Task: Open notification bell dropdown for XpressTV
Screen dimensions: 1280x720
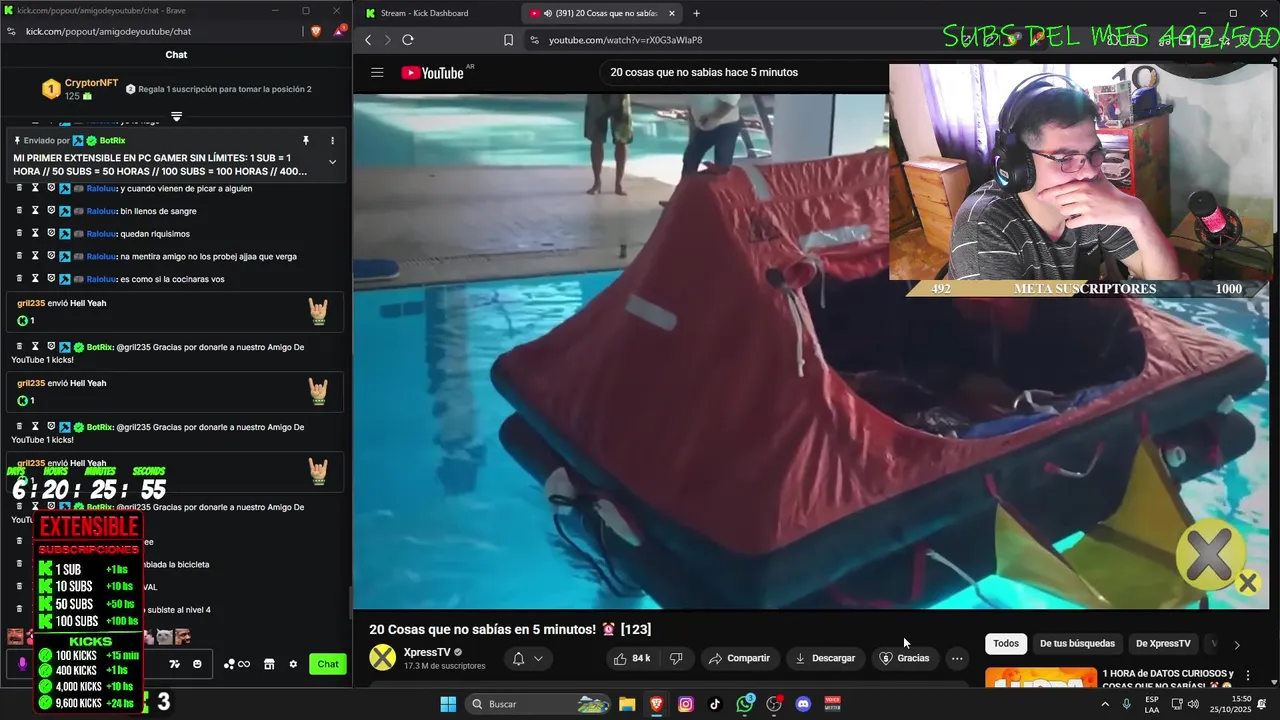Action: tap(527, 658)
